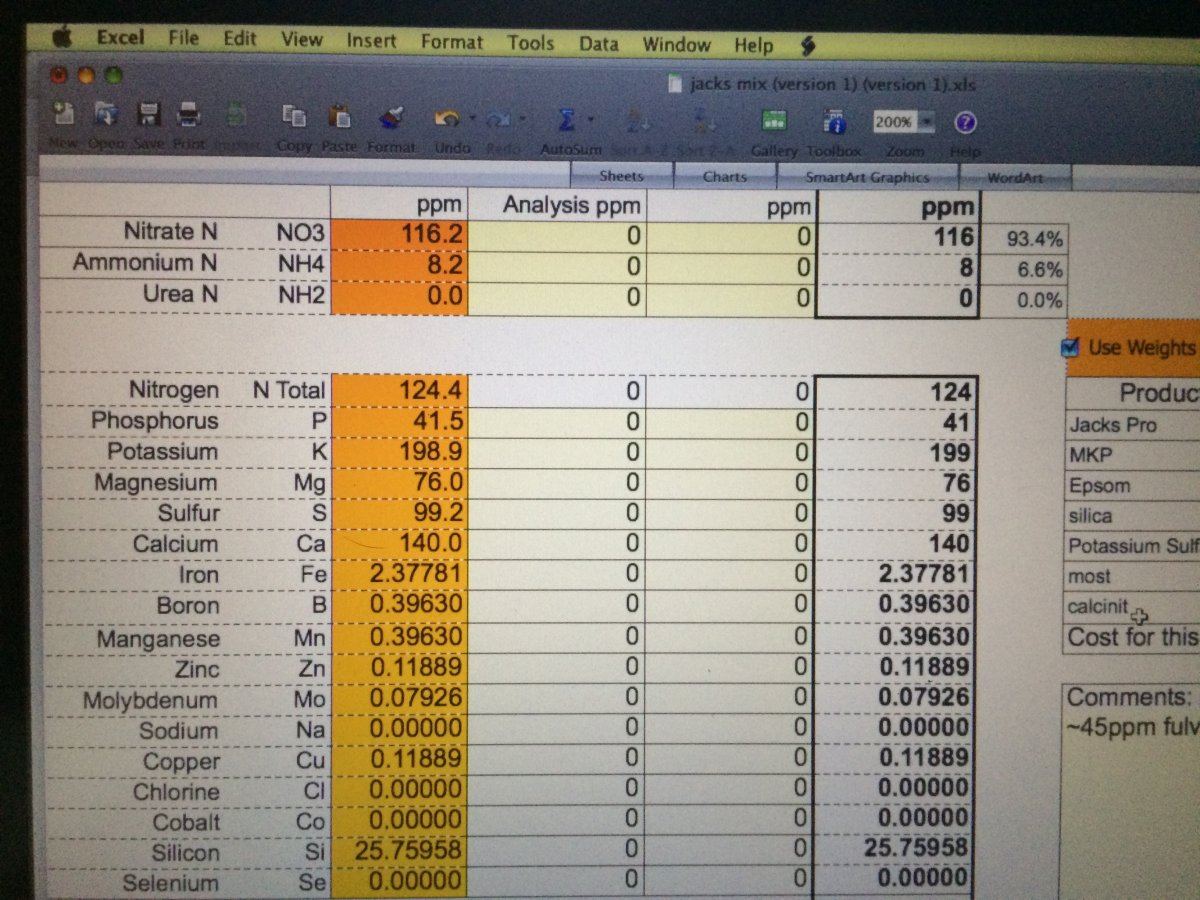Click the Paste toolbar icon
Viewport: 1200px width, 900px height.
pos(340,117)
